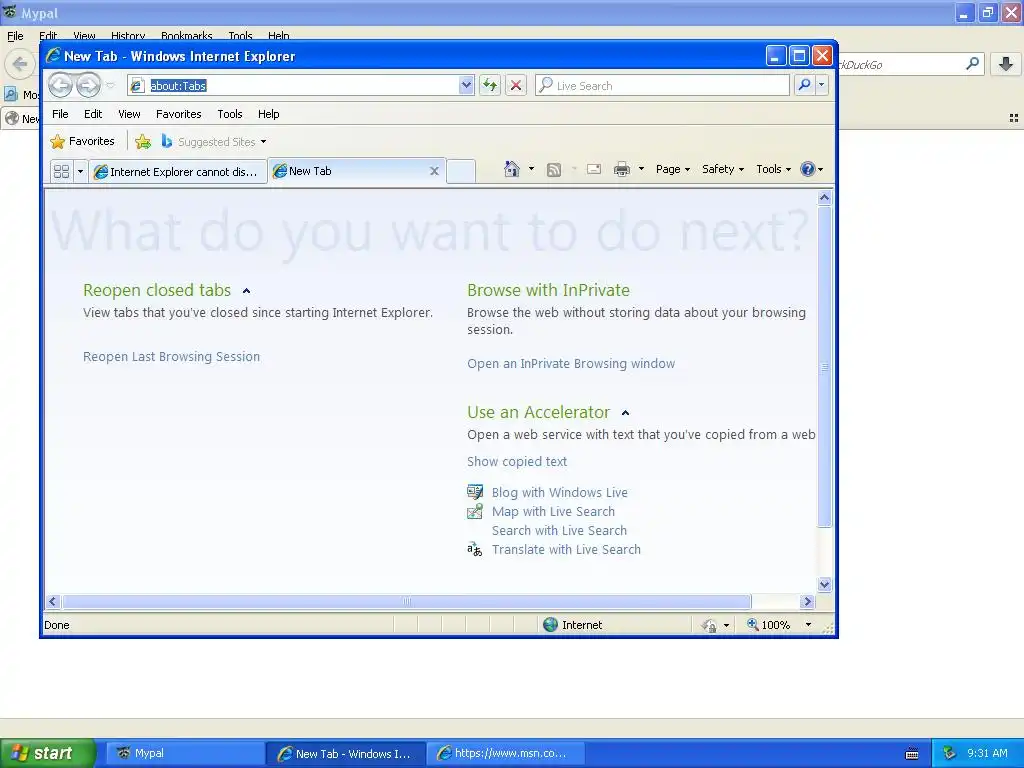Screen dimensions: 1024x768
Task: Open the blank new tab button
Action: pos(461,171)
